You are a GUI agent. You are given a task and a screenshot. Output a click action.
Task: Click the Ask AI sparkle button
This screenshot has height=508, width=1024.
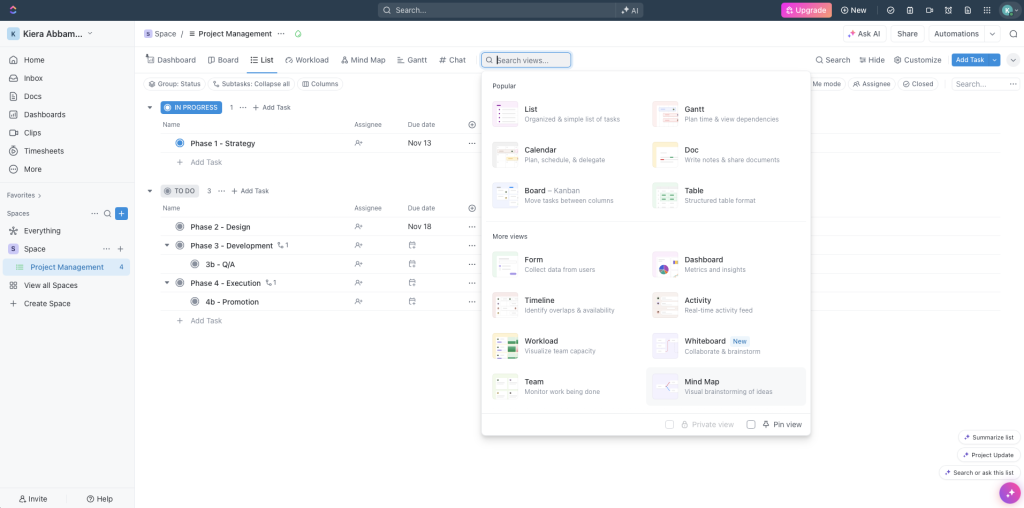pyautogui.click(x=864, y=34)
